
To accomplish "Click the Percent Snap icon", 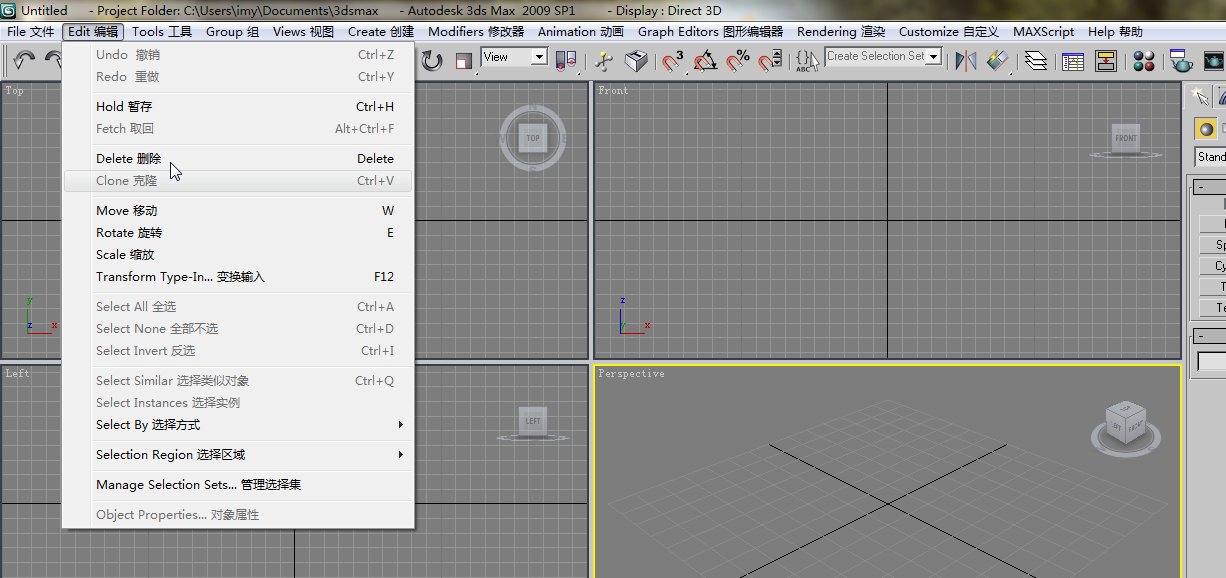I will pyautogui.click(x=737, y=60).
